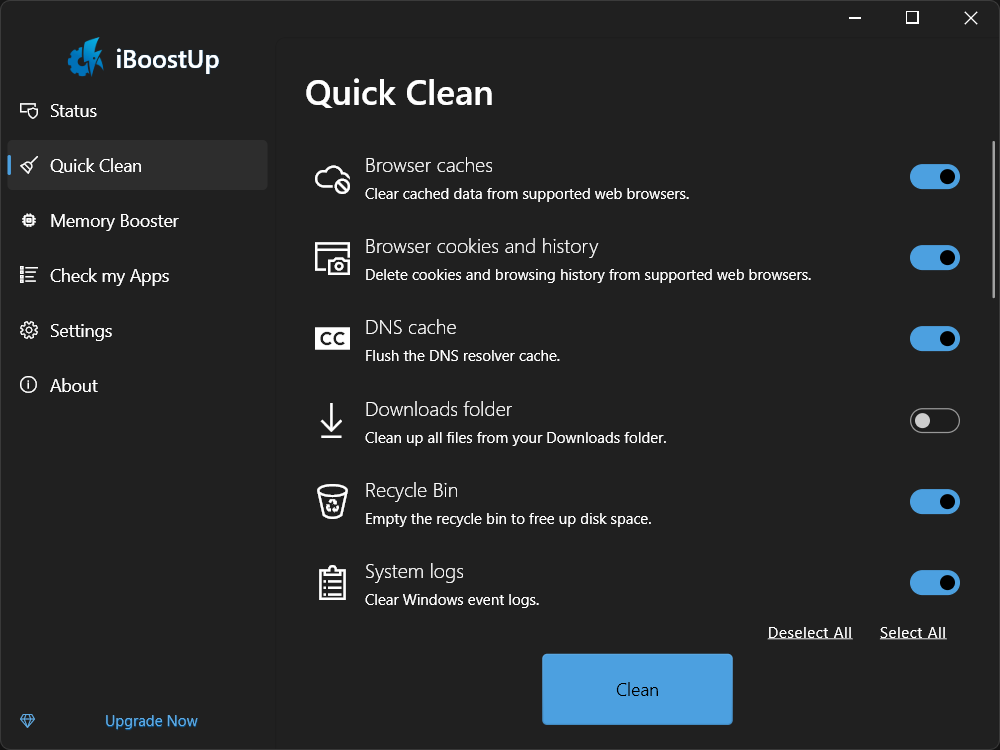This screenshot has width=1000, height=750.
Task: Click the DNS cache title text
Action: [x=411, y=328]
